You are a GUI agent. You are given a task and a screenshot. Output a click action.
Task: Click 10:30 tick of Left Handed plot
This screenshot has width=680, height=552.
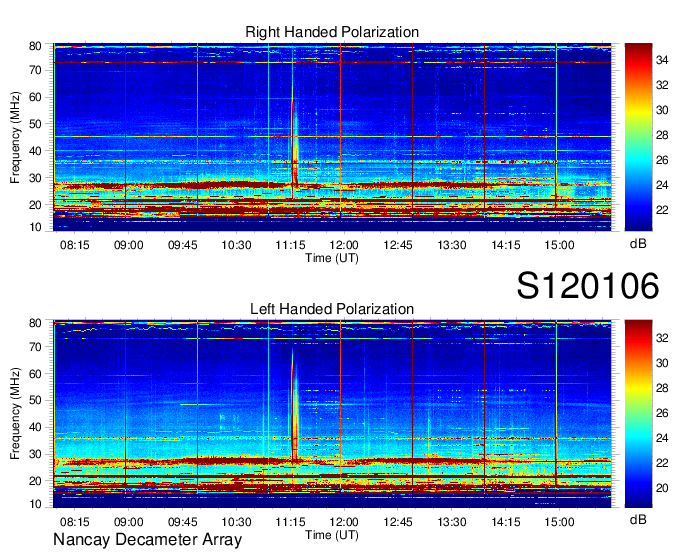[236, 522]
